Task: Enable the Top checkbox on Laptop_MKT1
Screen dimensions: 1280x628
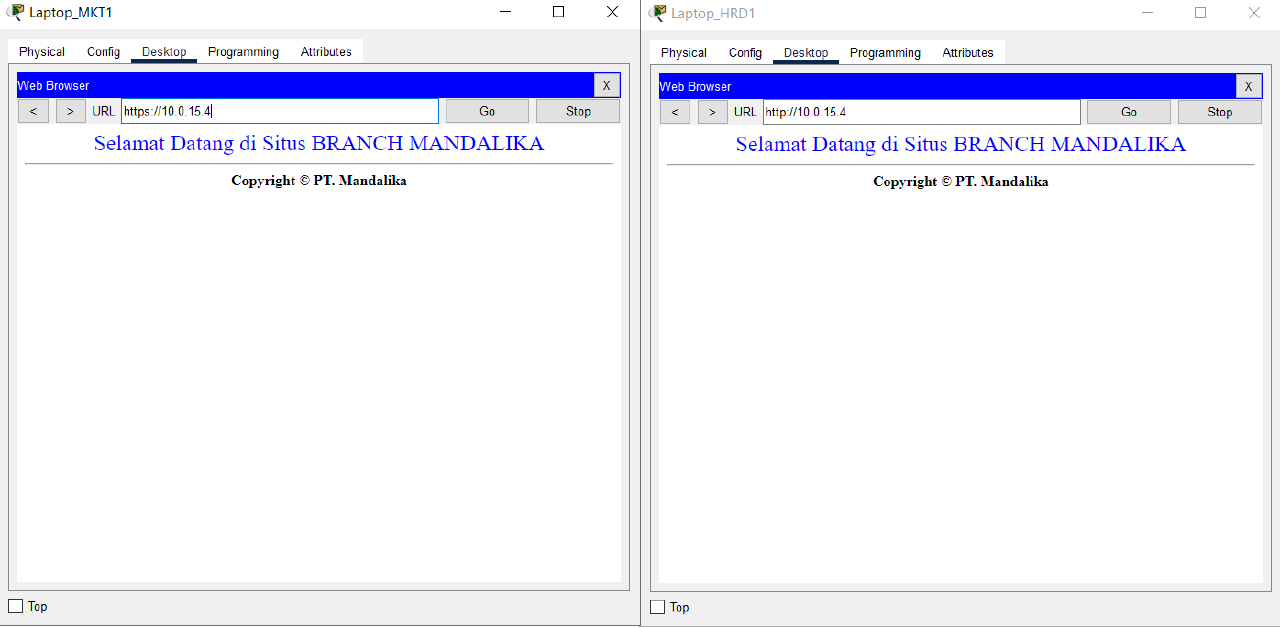Action: [15, 606]
